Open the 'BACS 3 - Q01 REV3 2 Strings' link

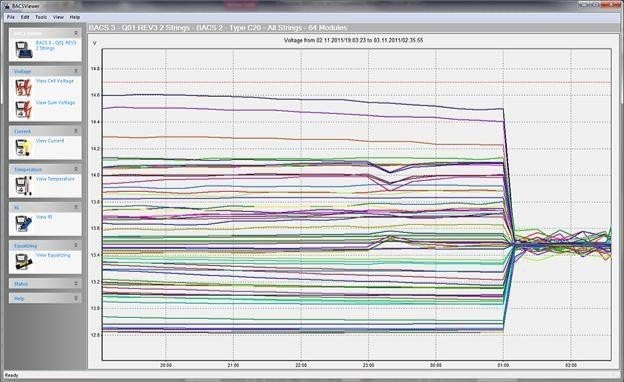click(56, 45)
